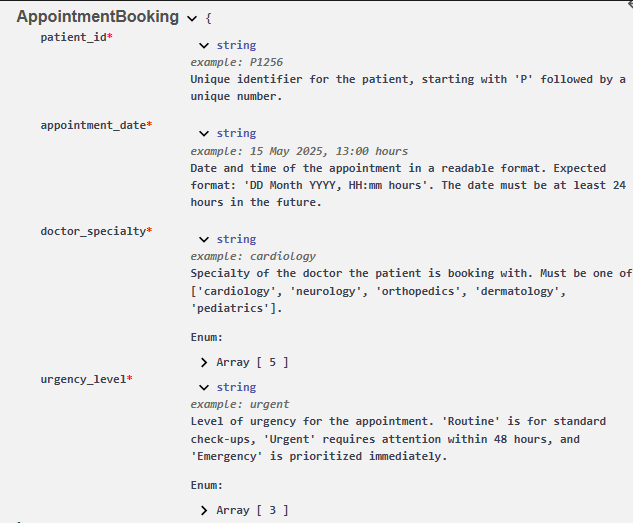Select the urgency_level property name
Screen dimensions: 633x523
[83, 380]
